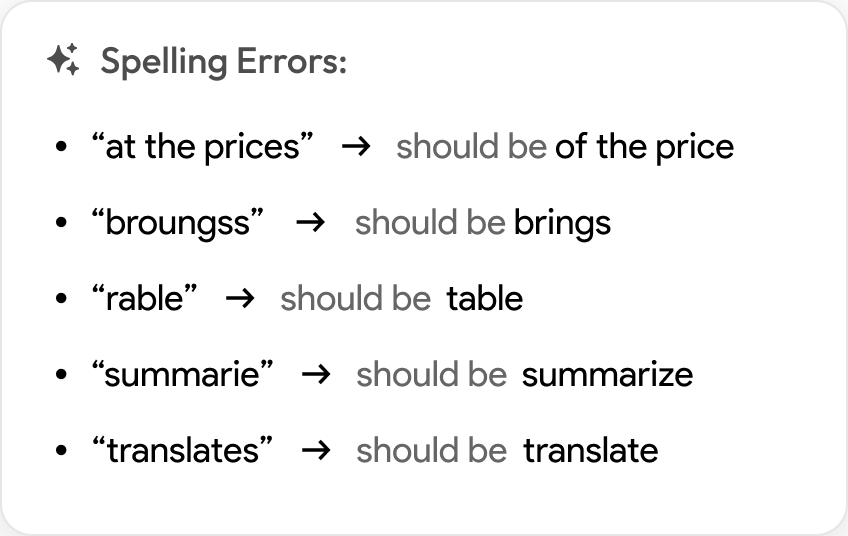Click the sparkle icon beside Spelling Errors

click(63, 62)
